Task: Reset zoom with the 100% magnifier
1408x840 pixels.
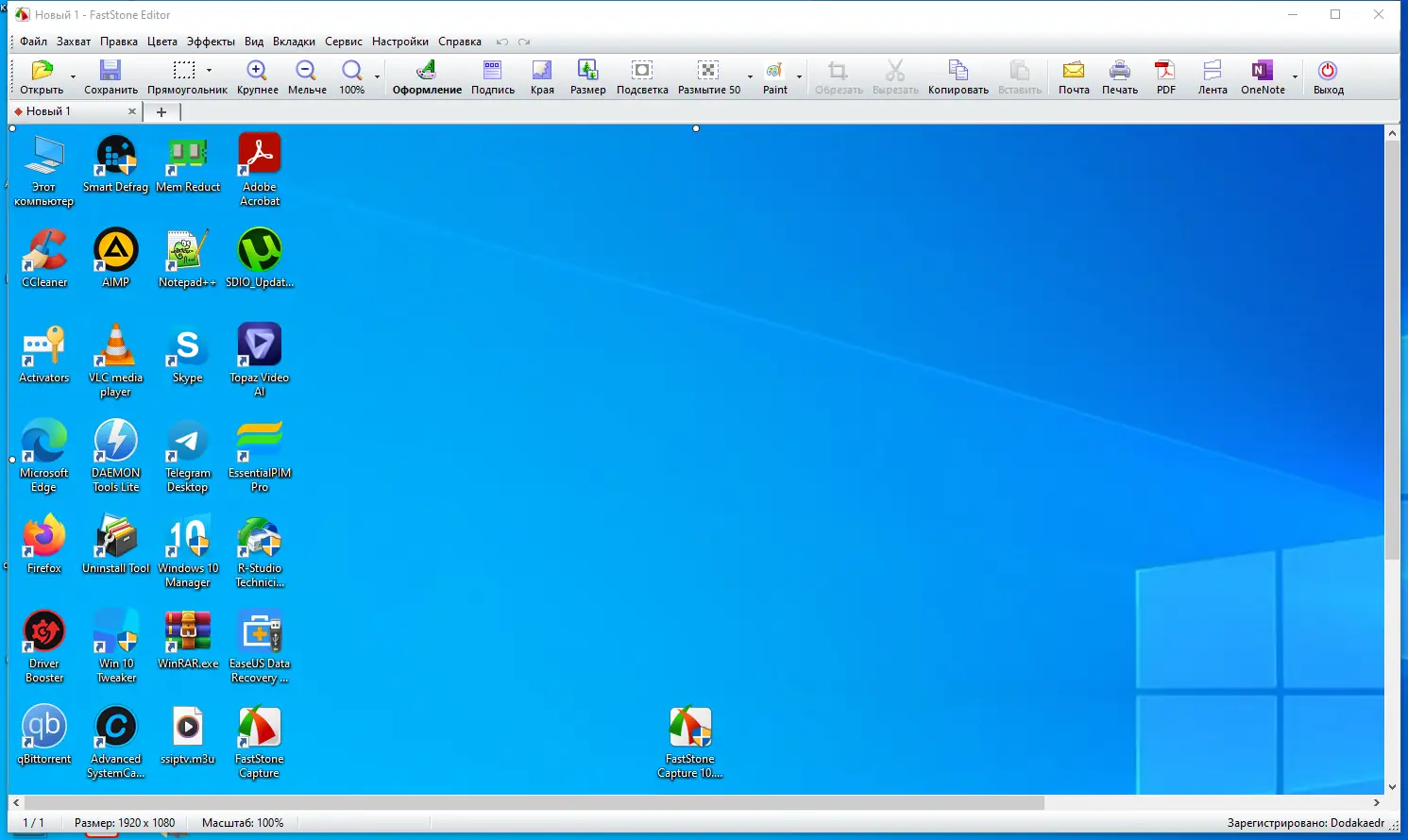Action: 351,77
